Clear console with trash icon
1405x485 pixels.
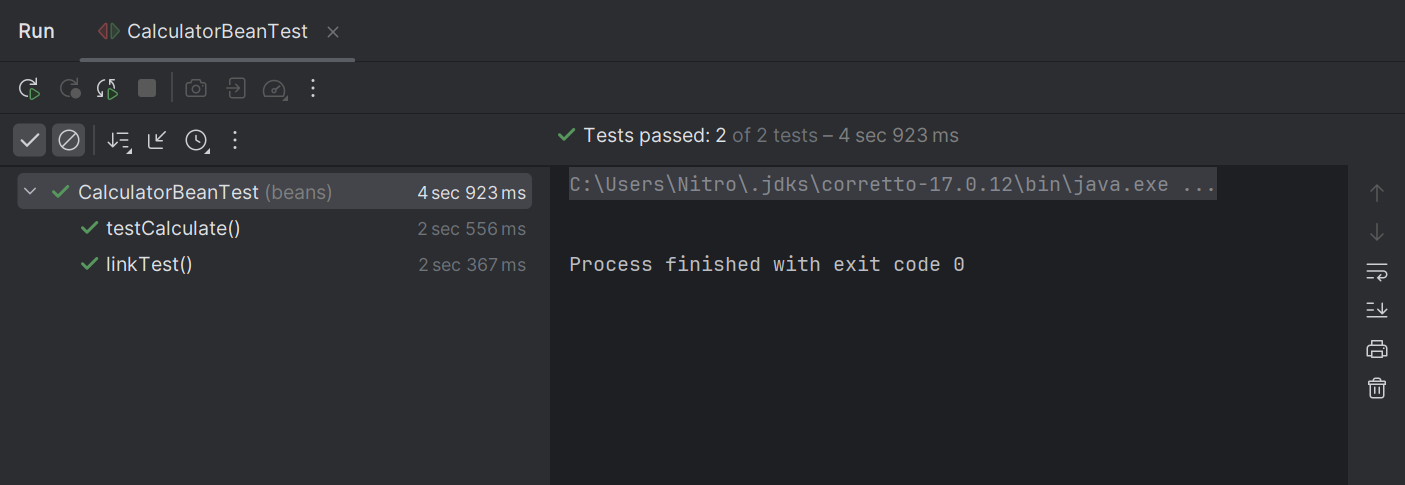pyautogui.click(x=1377, y=388)
